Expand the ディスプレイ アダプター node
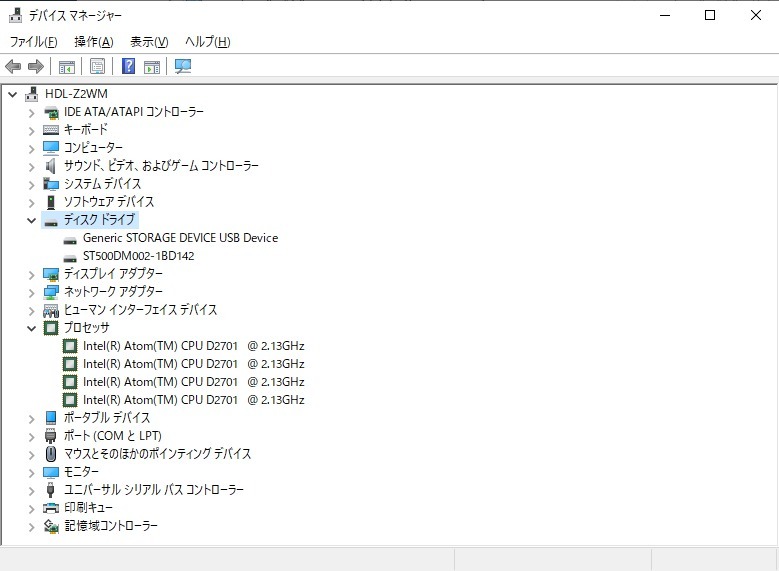 (x=31, y=274)
